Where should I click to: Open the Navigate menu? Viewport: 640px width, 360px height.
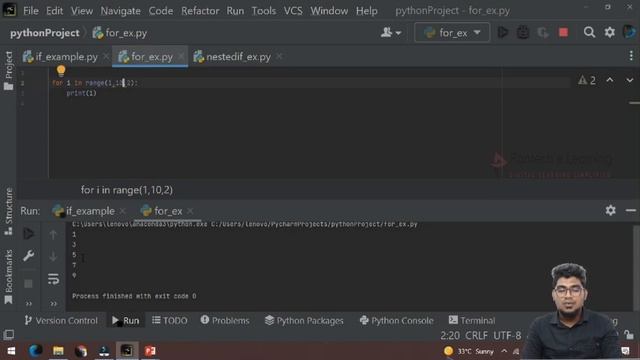(120, 11)
